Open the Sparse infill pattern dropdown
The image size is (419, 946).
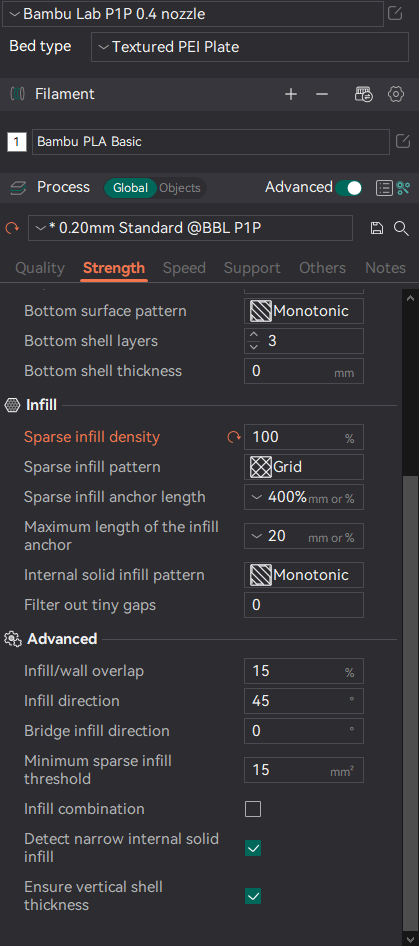[304, 467]
